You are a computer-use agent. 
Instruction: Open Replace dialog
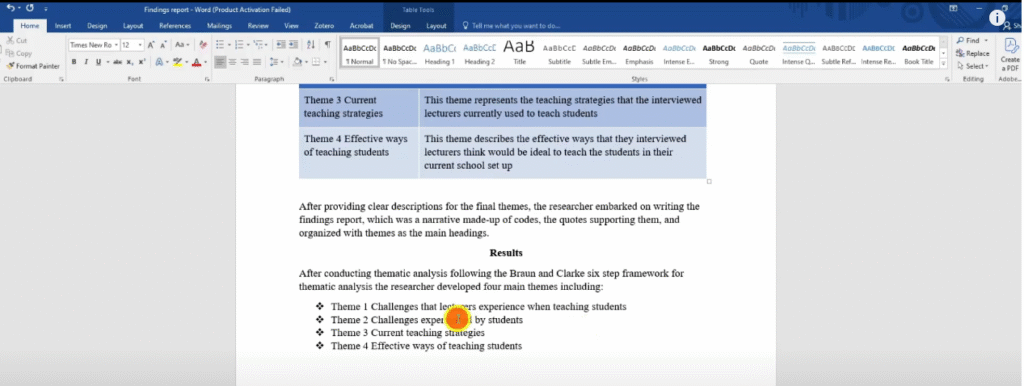pos(972,54)
